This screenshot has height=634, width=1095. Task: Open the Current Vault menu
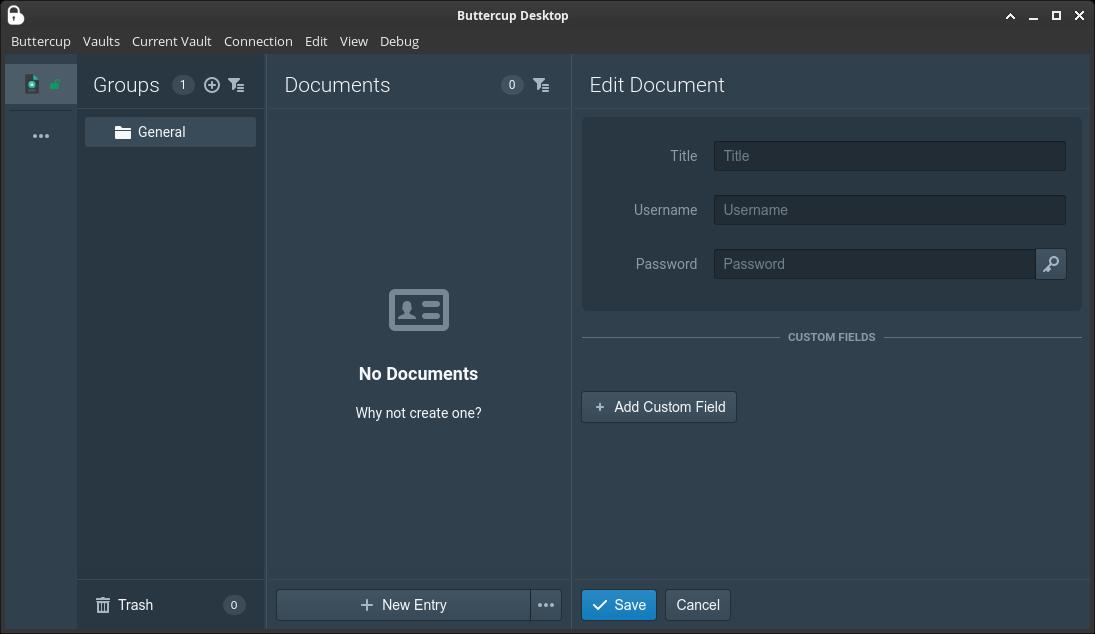point(172,41)
